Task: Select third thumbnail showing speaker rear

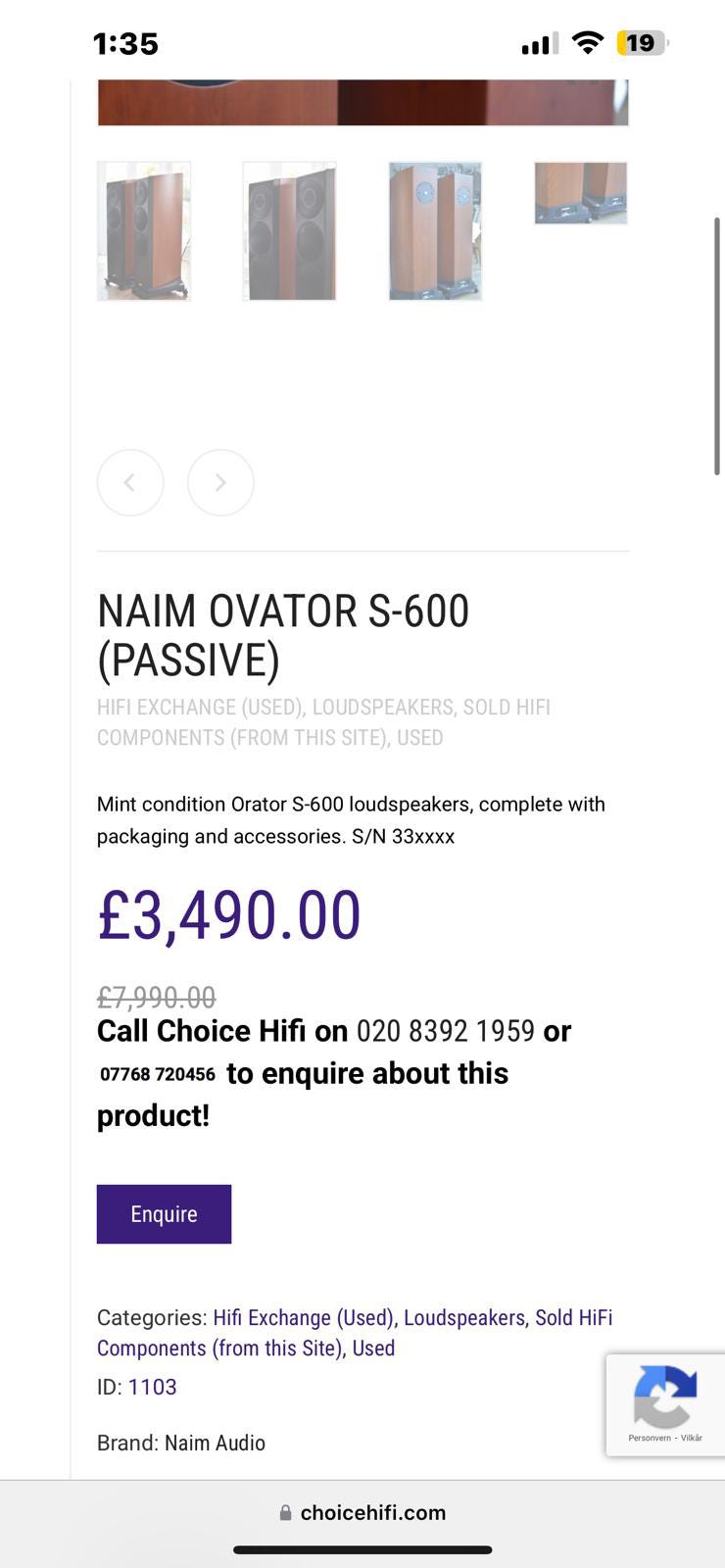Action: coord(435,231)
